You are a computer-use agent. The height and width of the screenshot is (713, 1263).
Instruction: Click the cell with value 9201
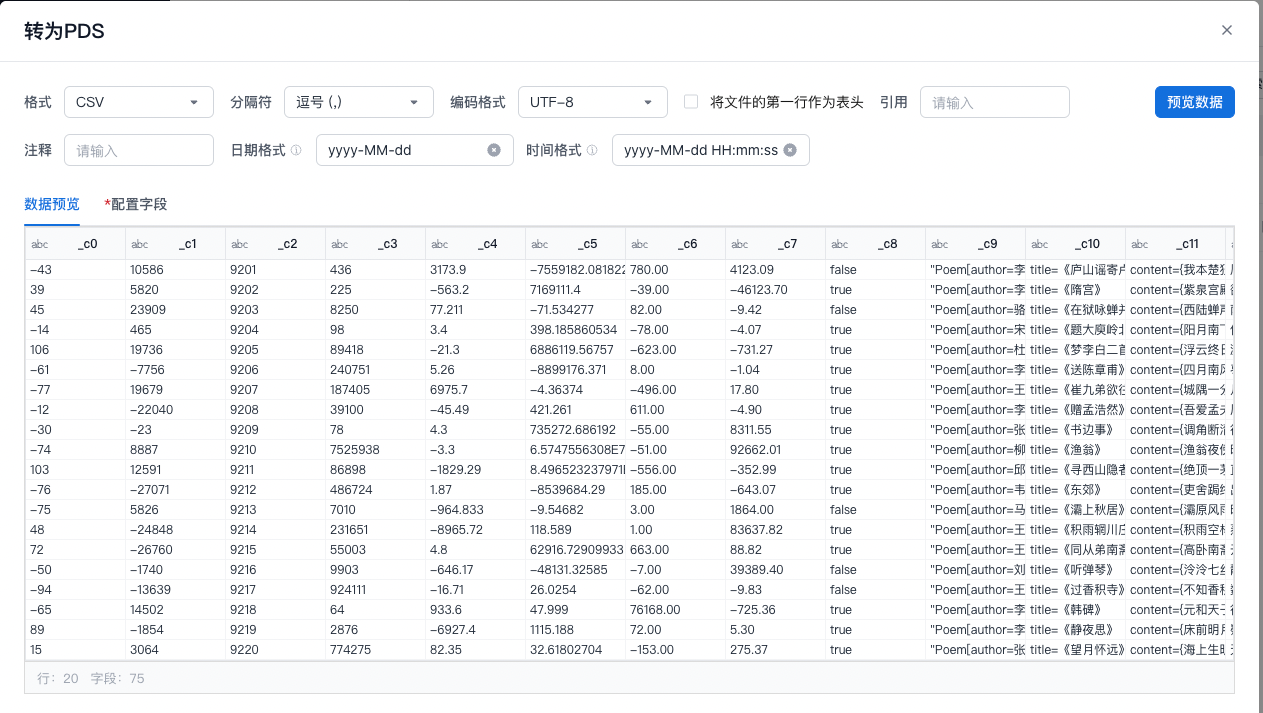[244, 270]
